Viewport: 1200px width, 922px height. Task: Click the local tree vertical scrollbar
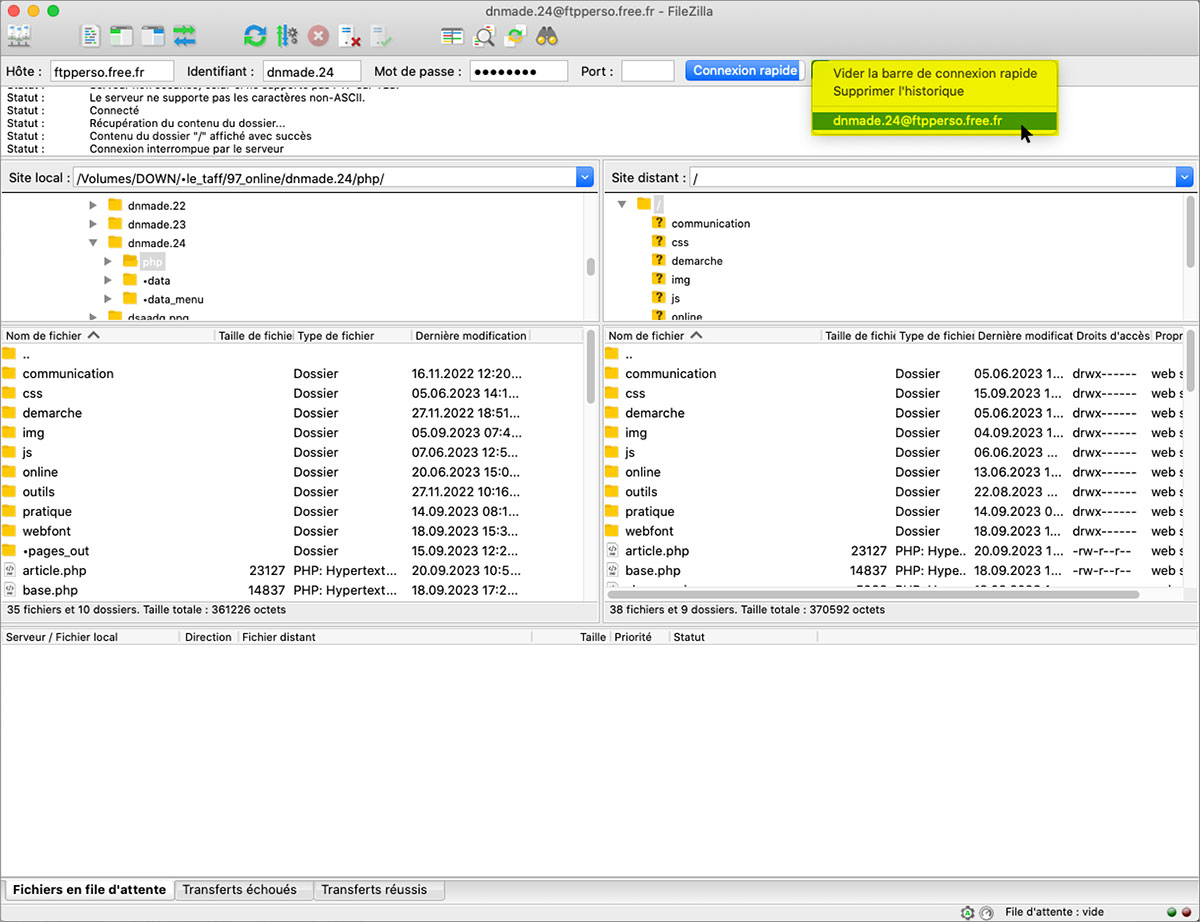tap(590, 266)
